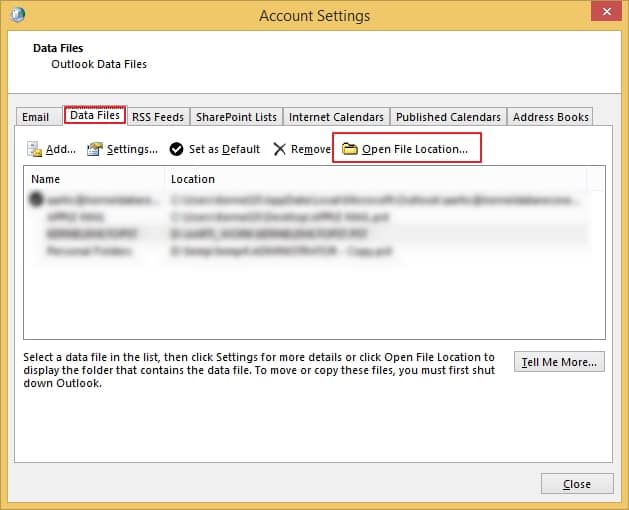Click the Remove label
629x510 pixels.
click(311, 149)
